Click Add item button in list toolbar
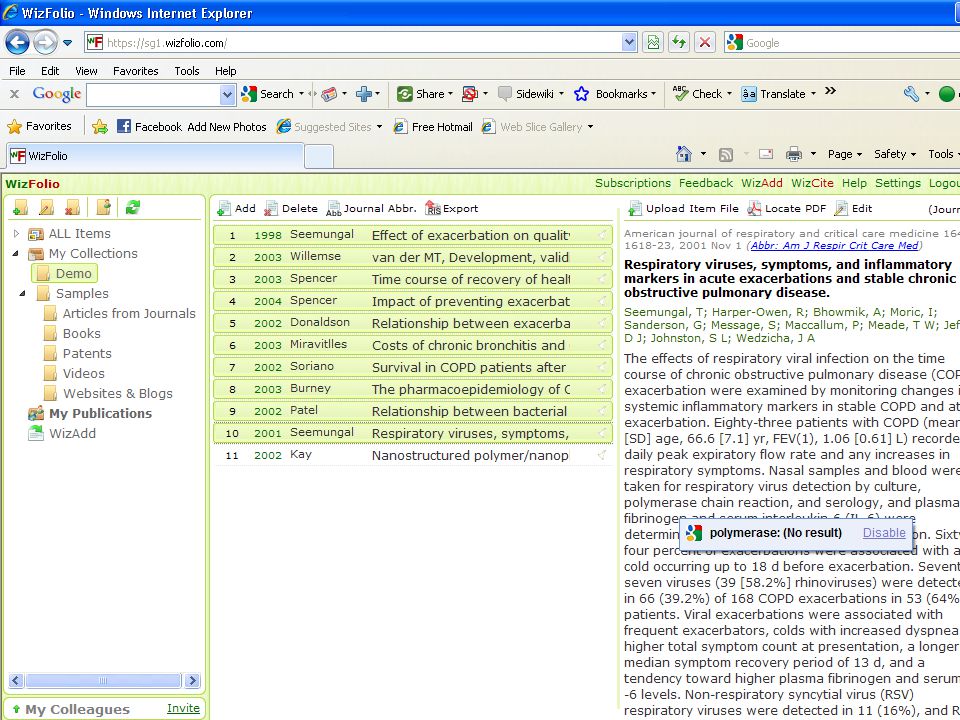This screenshot has height=720, width=960. [236, 209]
